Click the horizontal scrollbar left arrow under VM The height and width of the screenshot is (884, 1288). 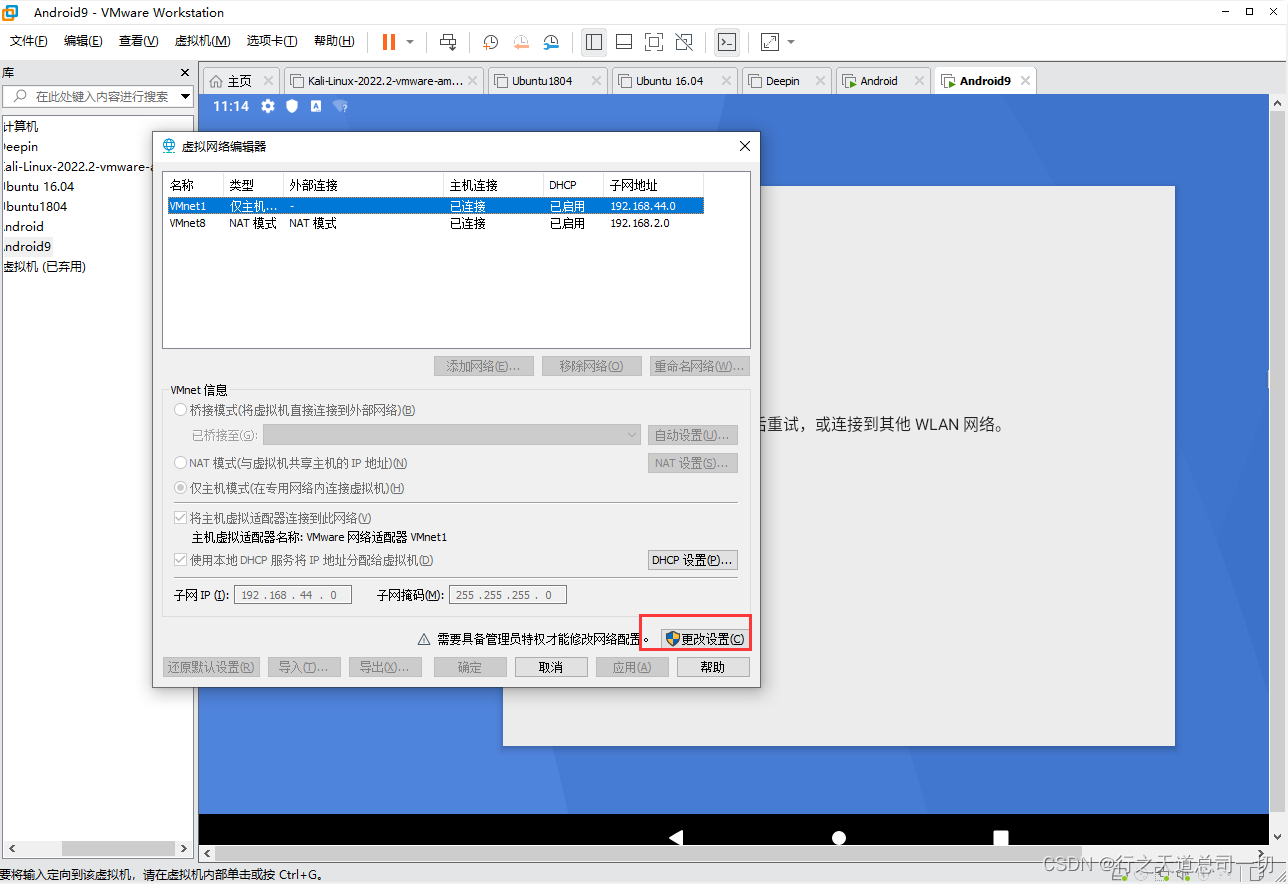point(207,854)
